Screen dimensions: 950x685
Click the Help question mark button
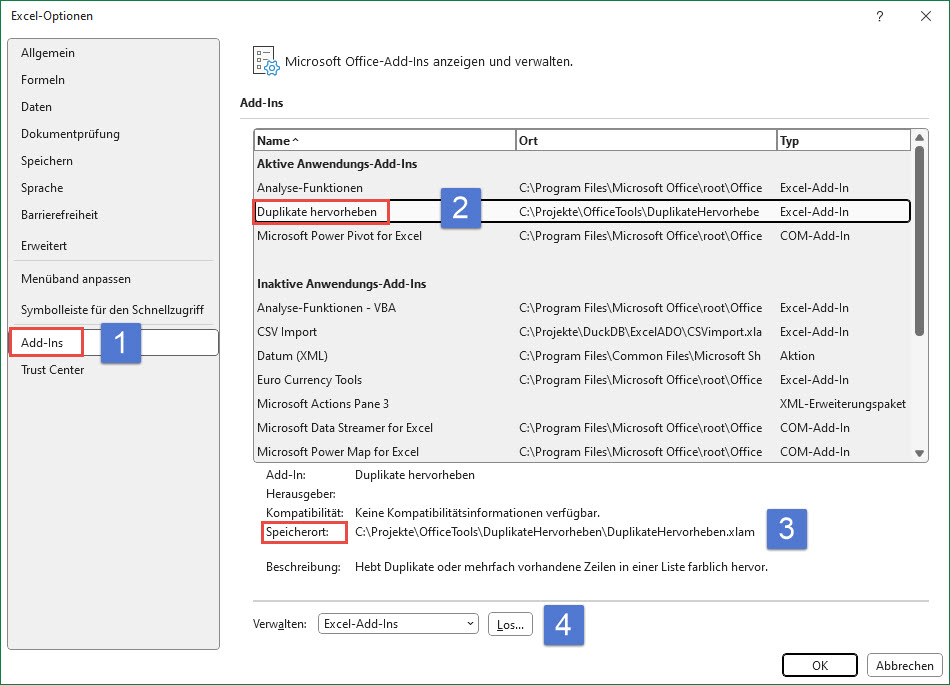tap(880, 16)
